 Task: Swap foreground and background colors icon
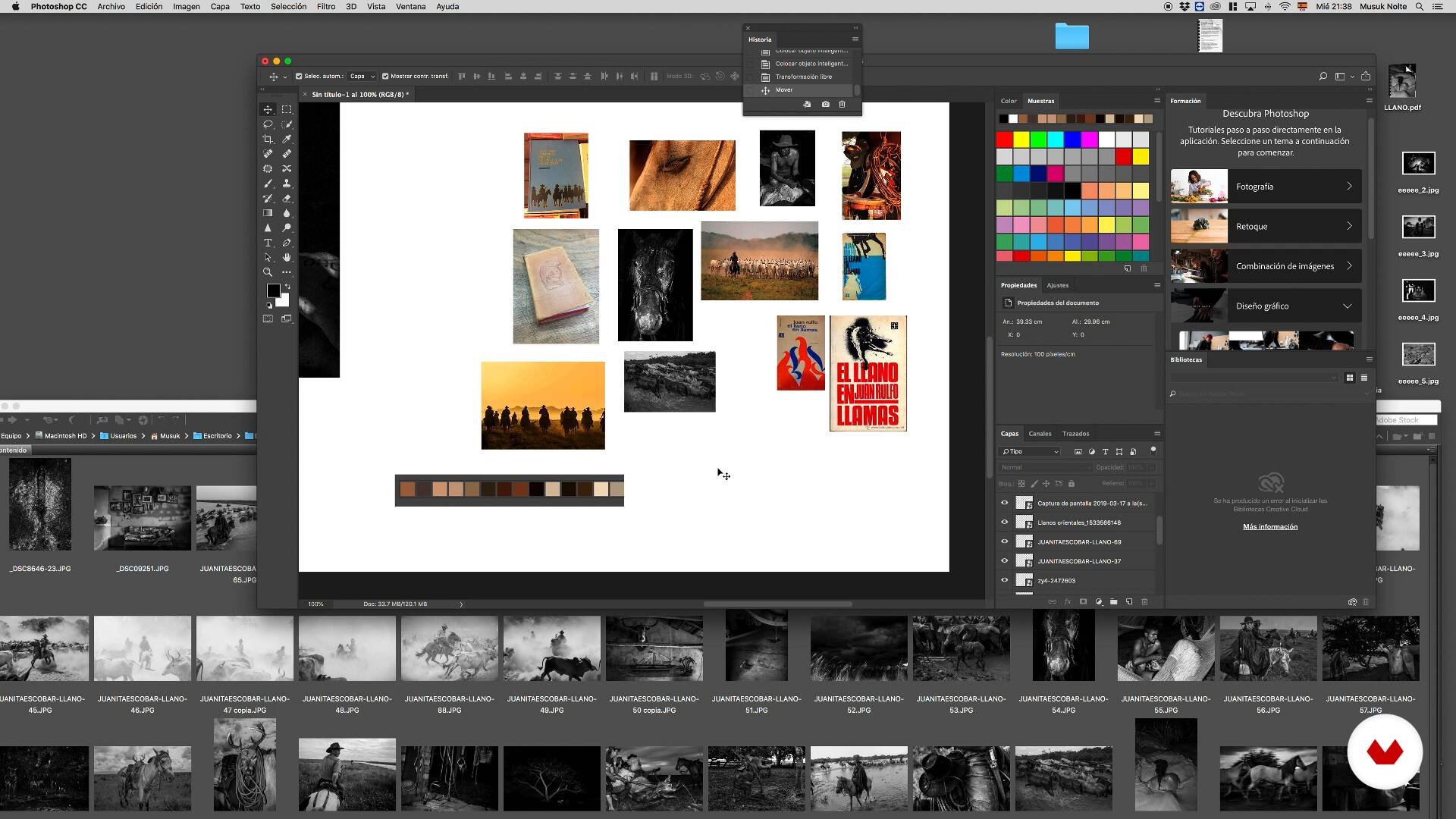click(287, 287)
